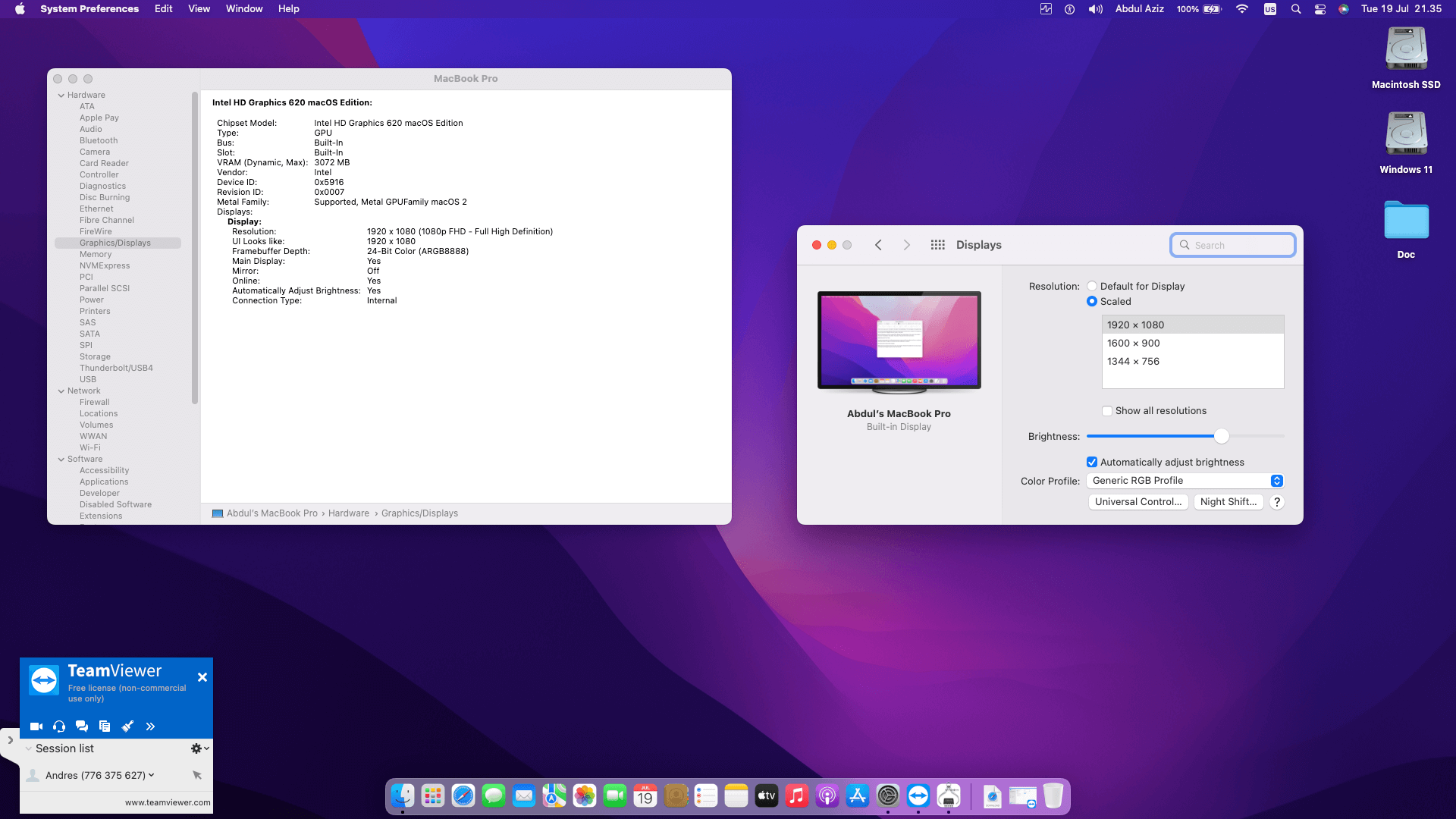
Task: Open the View menu
Action: [x=199, y=9]
